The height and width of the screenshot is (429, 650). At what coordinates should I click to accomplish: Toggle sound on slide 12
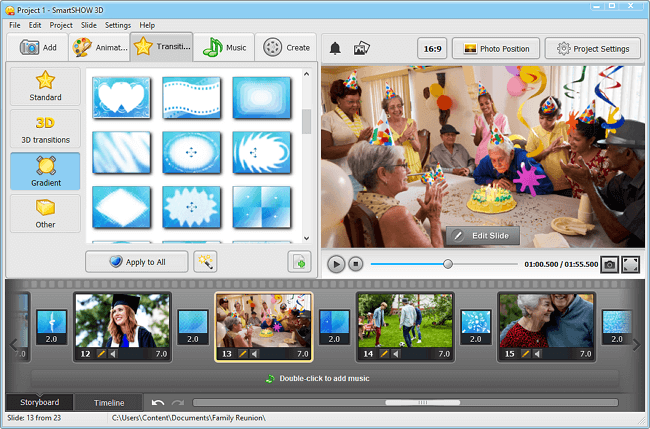point(113,354)
